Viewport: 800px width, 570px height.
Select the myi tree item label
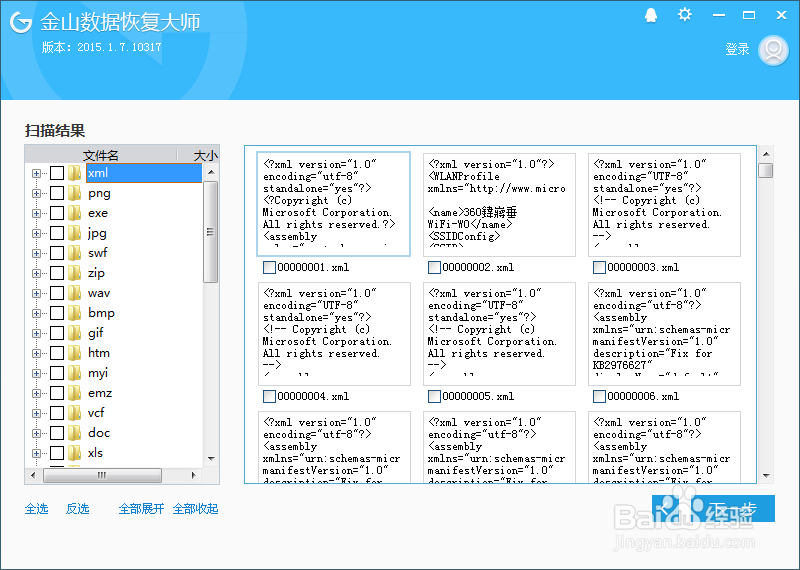click(x=97, y=373)
